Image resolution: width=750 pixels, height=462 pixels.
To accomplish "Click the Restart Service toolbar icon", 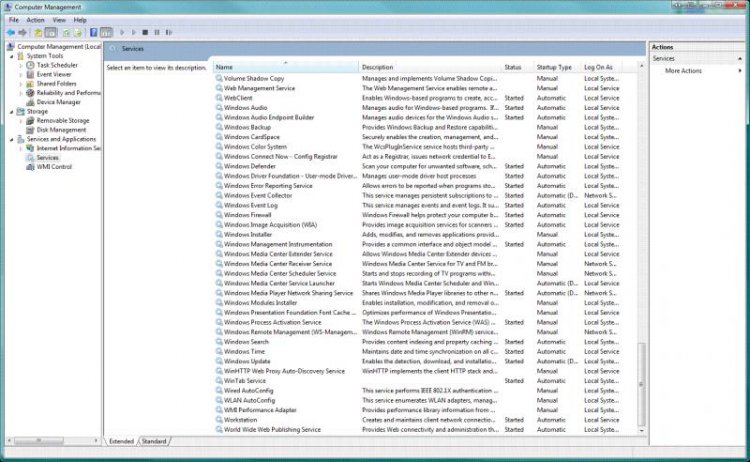I will (x=169, y=33).
